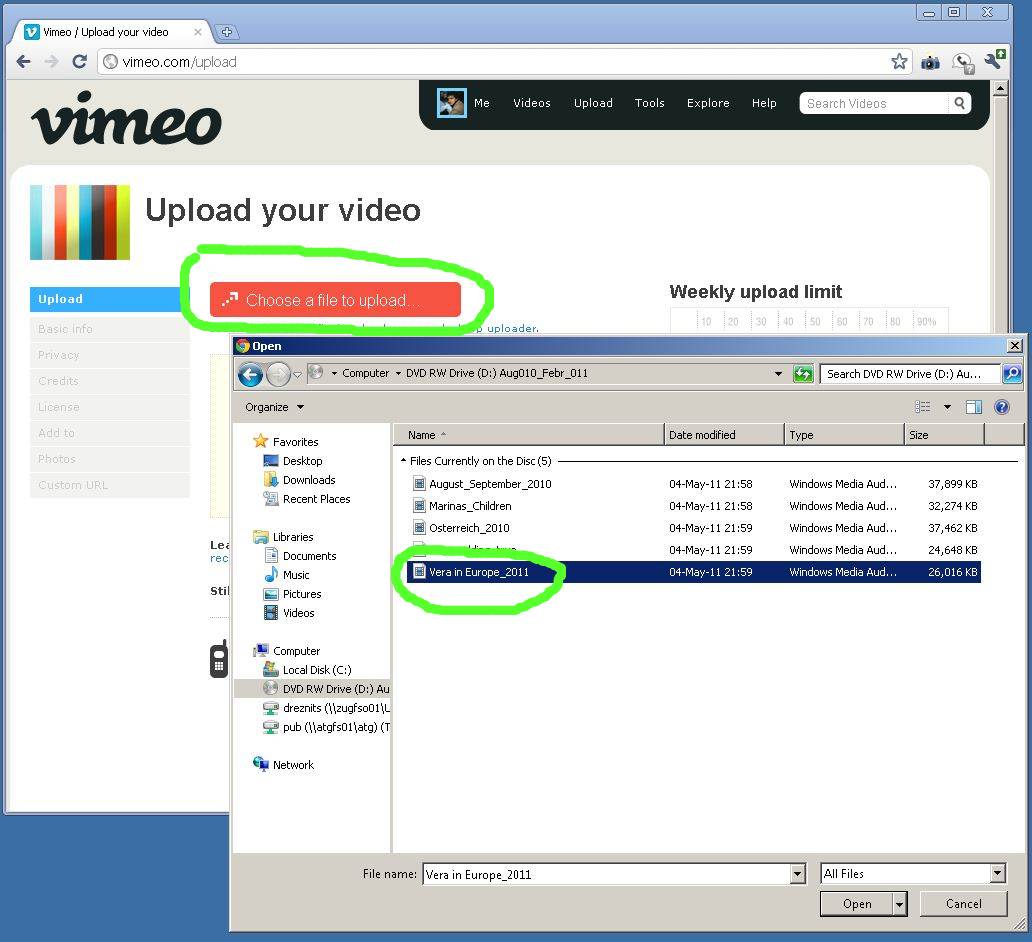Viewport: 1032px width, 942px height.
Task: Click the Search Videos input field
Action: click(x=873, y=103)
